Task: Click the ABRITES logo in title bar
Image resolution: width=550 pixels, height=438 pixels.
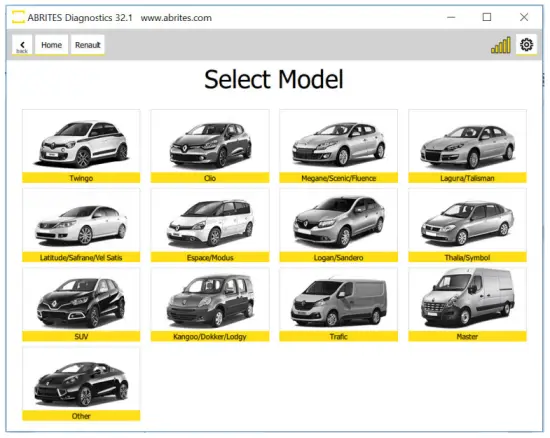Action: point(18,17)
